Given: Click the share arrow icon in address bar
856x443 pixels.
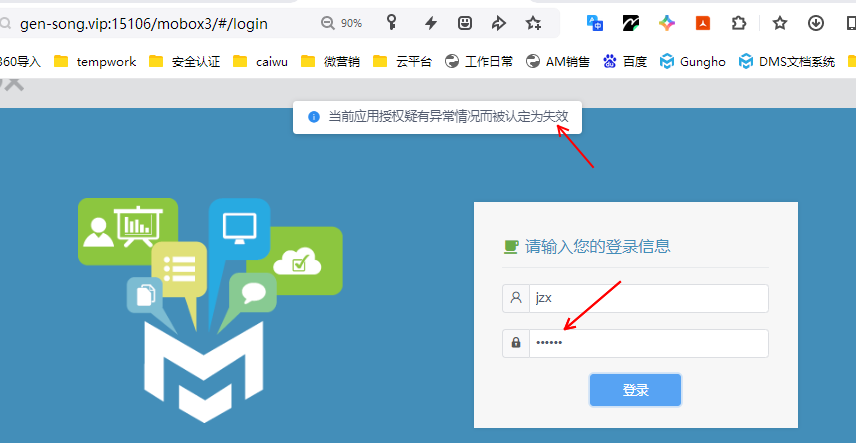Looking at the screenshot, I should pyautogui.click(x=498, y=23).
